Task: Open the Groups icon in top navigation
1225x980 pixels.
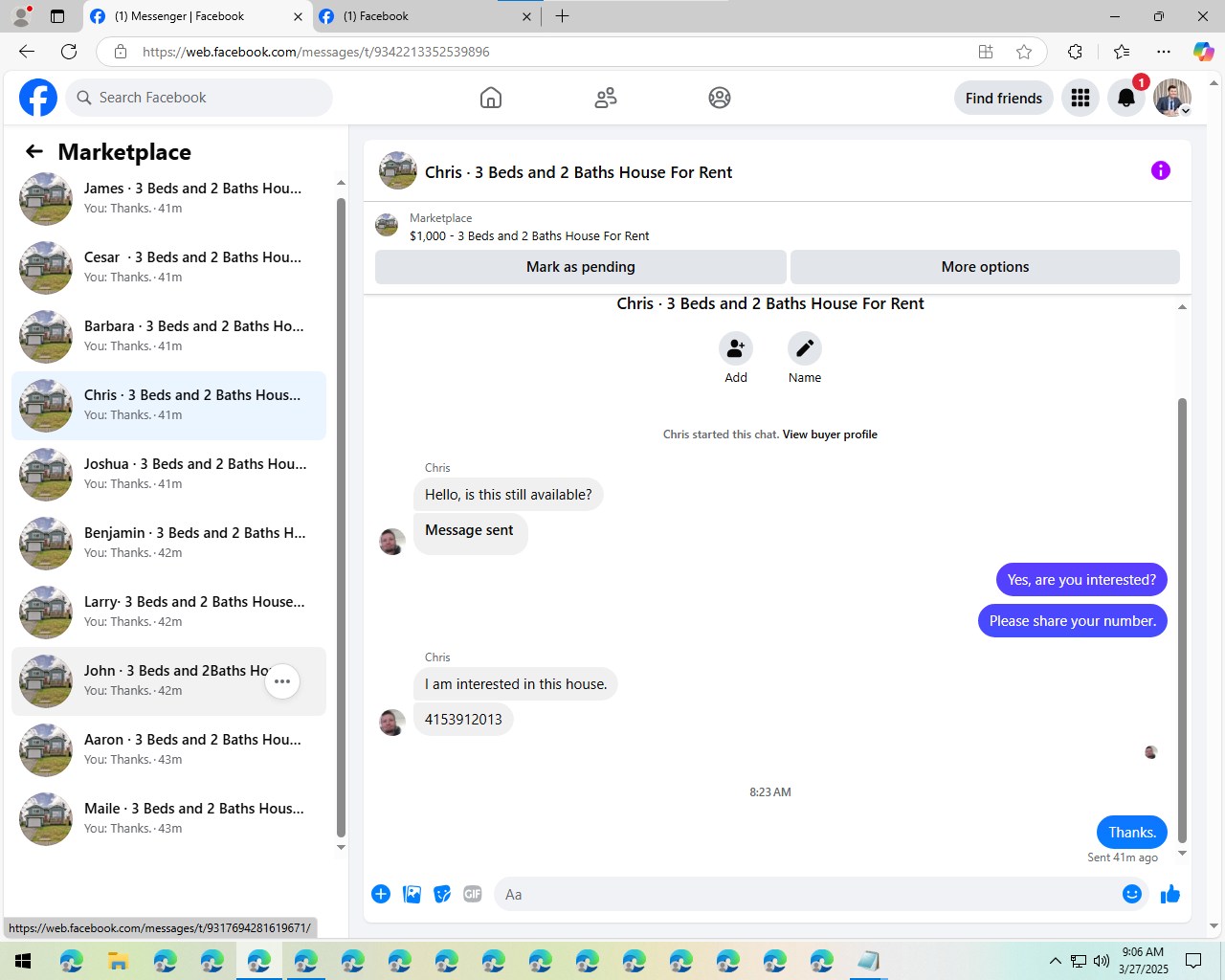Action: pos(720,98)
